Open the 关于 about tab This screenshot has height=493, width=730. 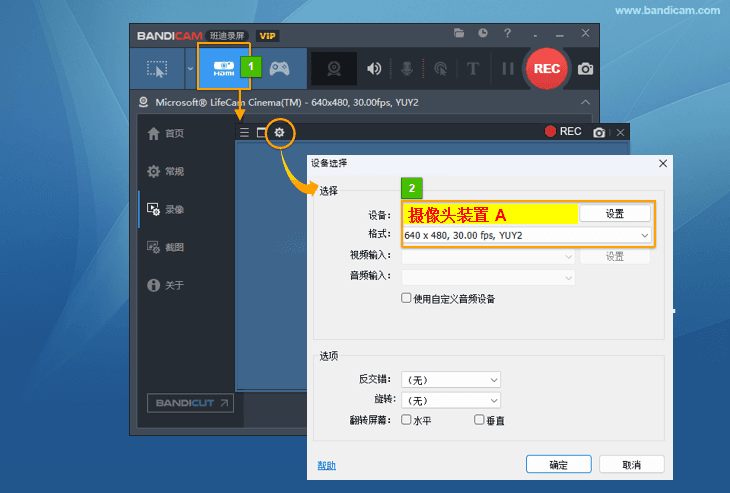(x=166, y=285)
